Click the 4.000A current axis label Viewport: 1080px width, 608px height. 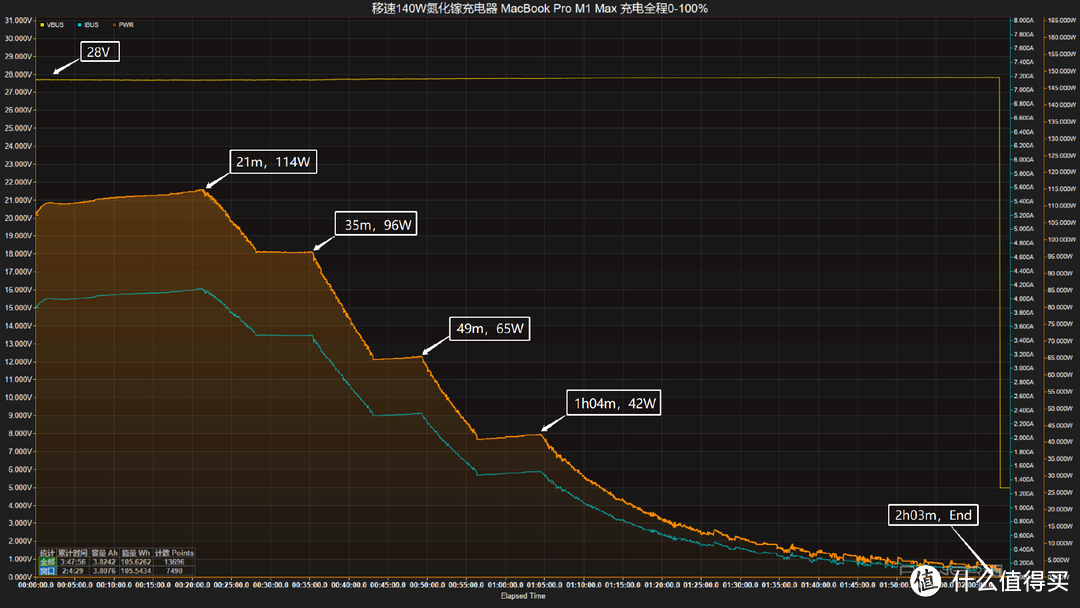click(x=1024, y=299)
